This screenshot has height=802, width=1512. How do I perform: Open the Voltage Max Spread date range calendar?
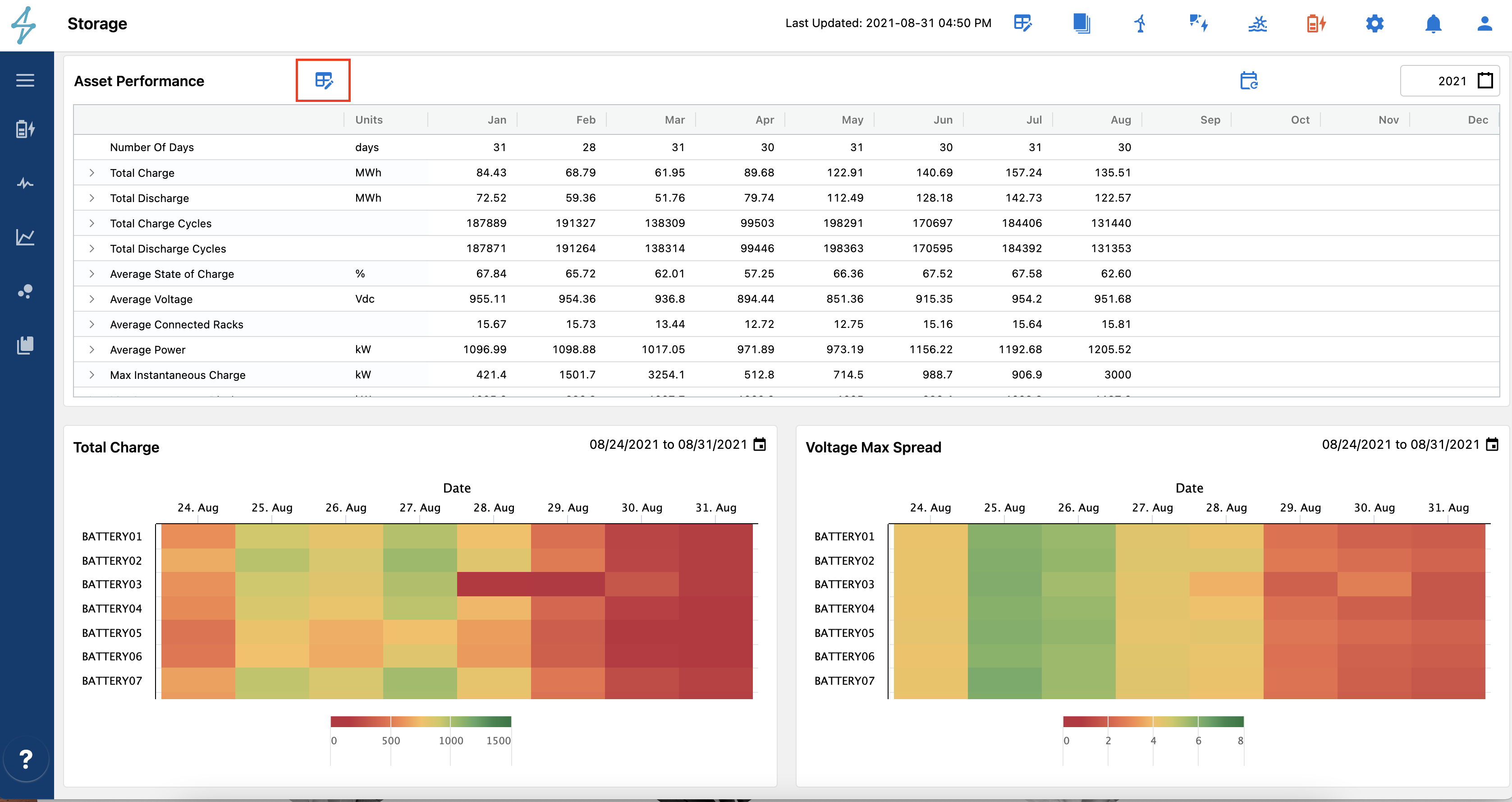pyautogui.click(x=1492, y=444)
